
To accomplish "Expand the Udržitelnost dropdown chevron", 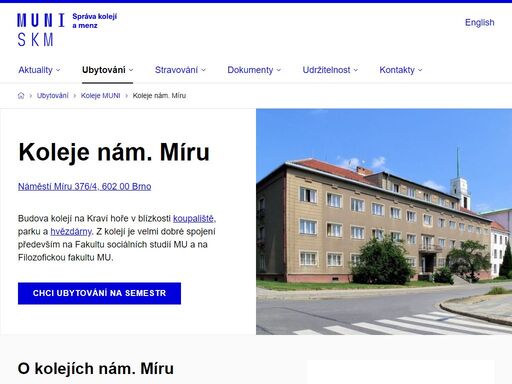I will (356, 70).
